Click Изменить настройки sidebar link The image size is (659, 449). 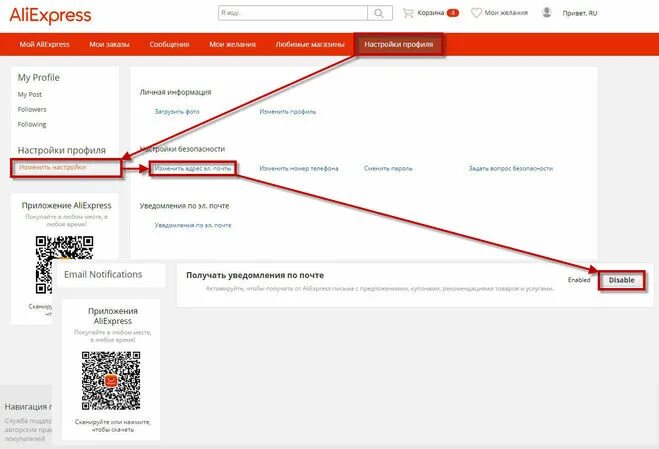[53, 167]
